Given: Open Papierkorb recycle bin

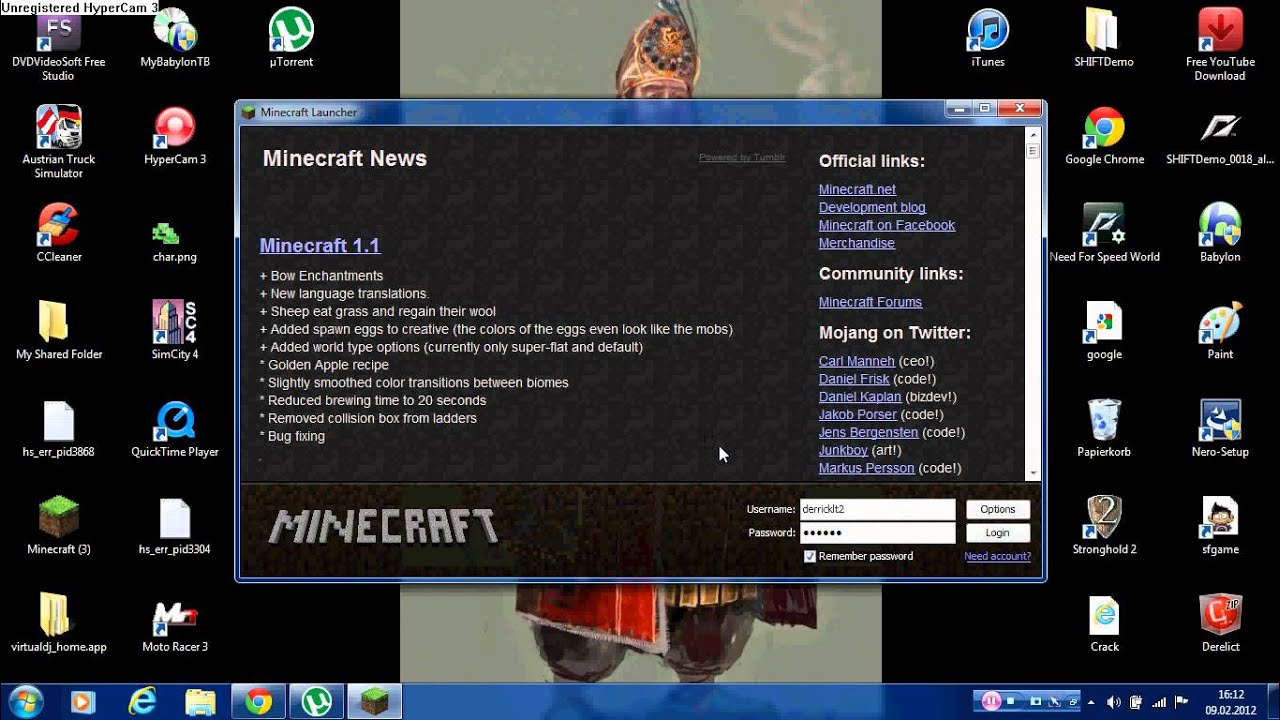Looking at the screenshot, I should tap(1104, 429).
